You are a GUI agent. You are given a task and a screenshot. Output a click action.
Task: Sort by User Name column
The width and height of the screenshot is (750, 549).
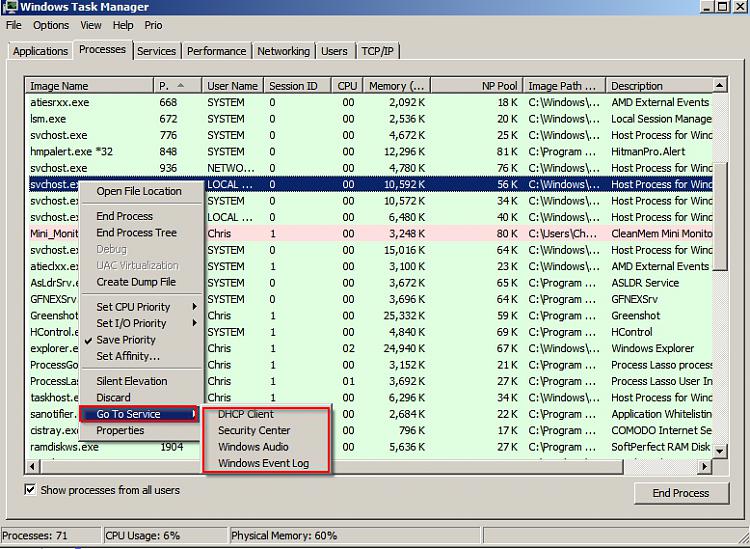(232, 86)
